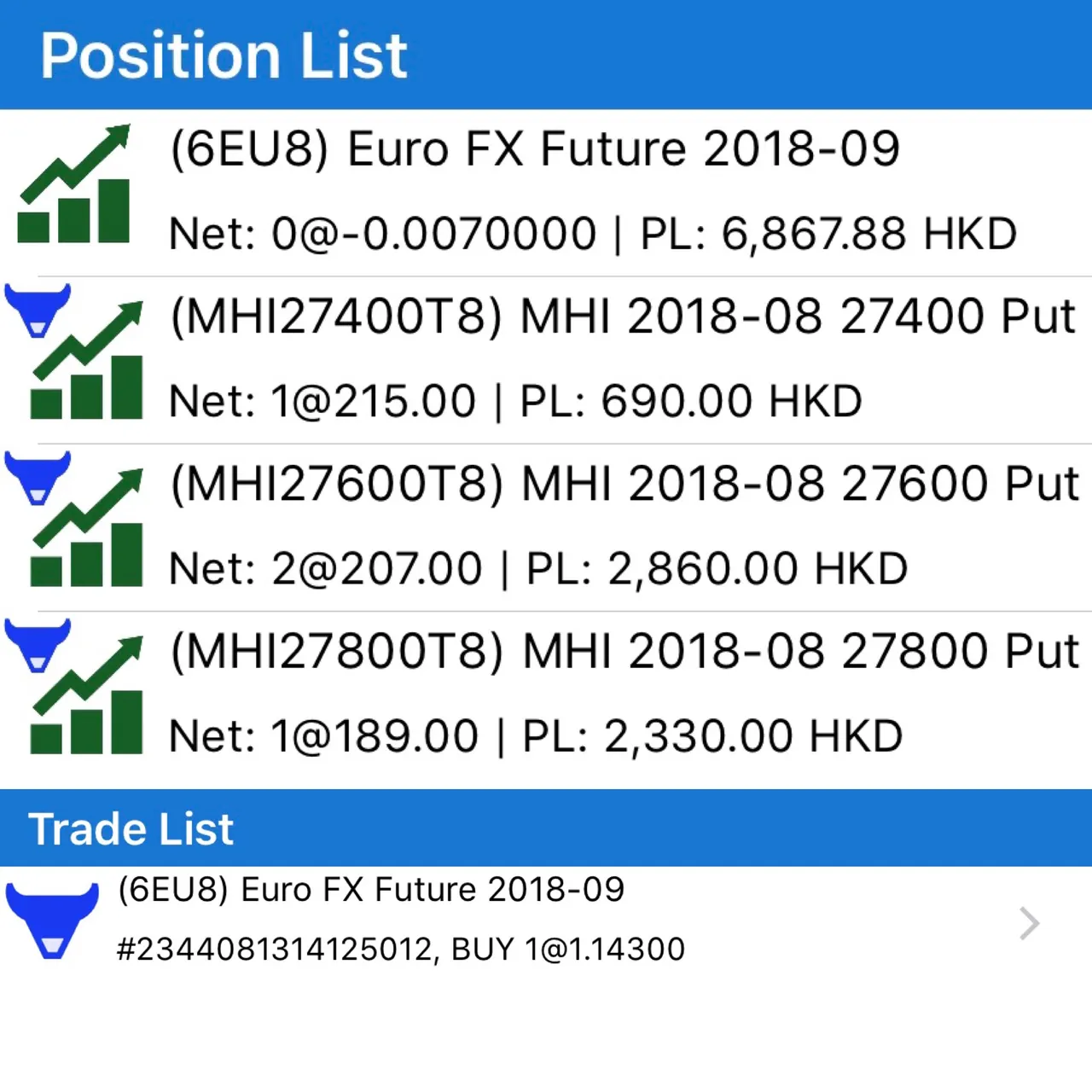The image size is (1092, 1092).
Task: Click the large blue bull icon in Trade List
Action: 52,921
